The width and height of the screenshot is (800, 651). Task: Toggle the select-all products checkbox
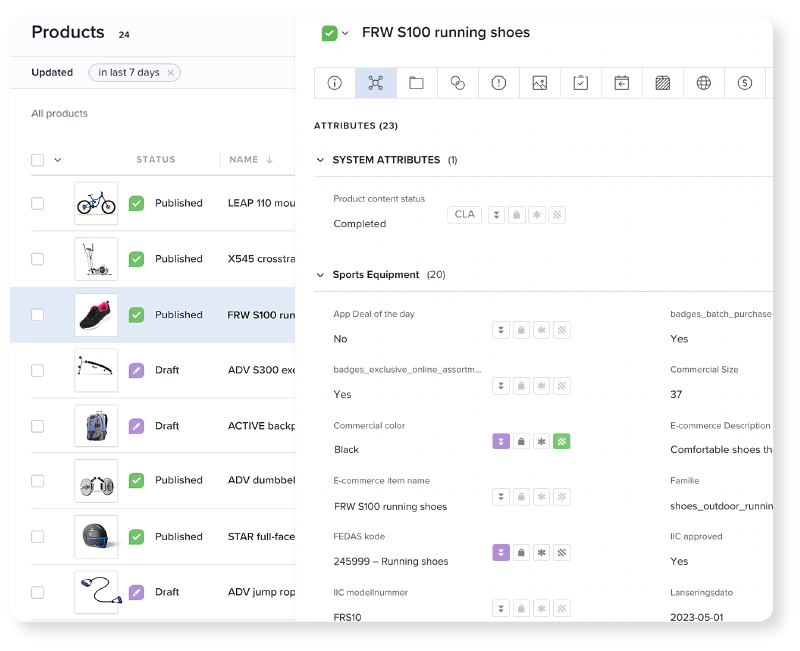click(37, 160)
